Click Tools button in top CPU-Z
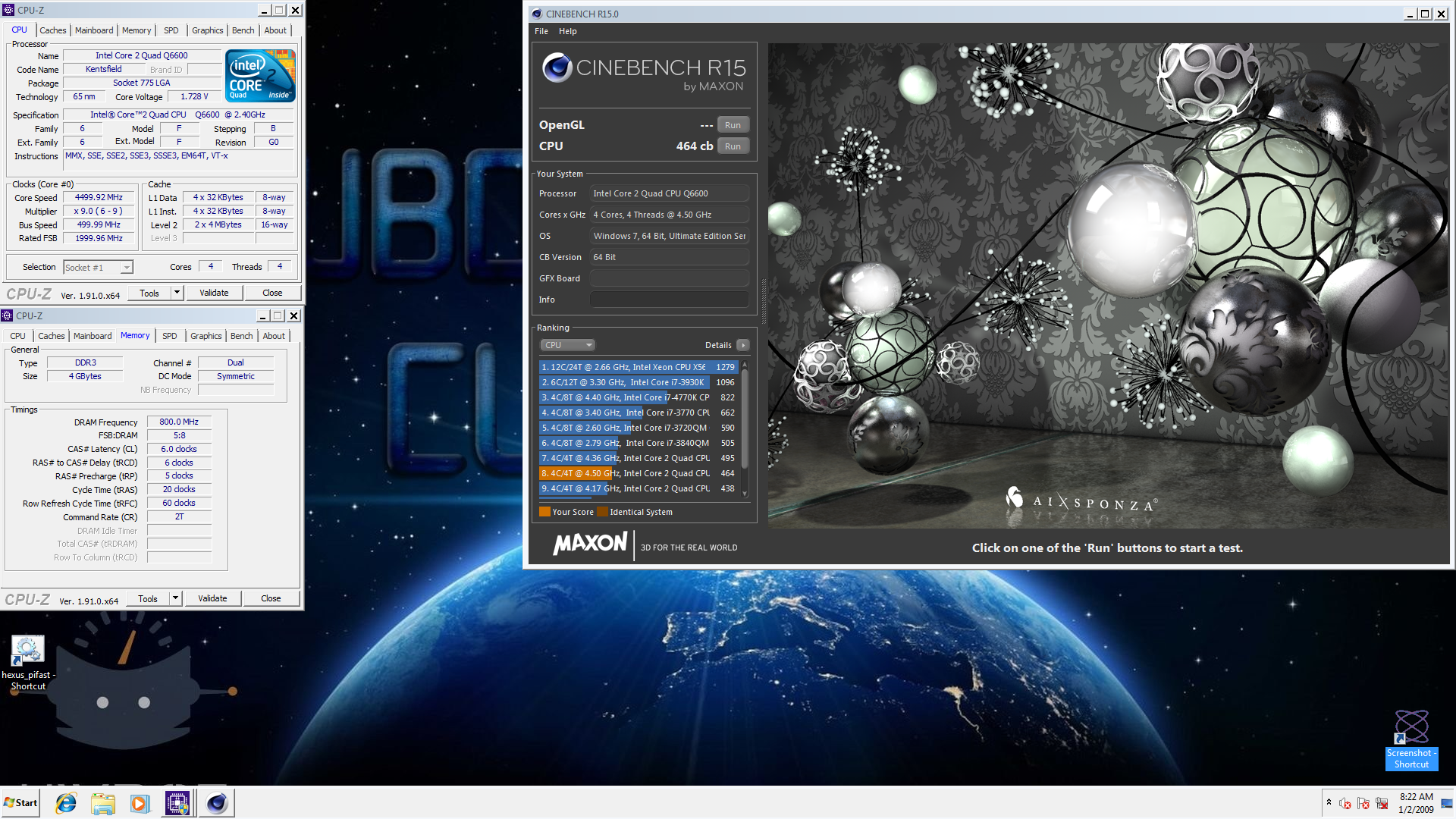1456x819 pixels. coord(149,293)
